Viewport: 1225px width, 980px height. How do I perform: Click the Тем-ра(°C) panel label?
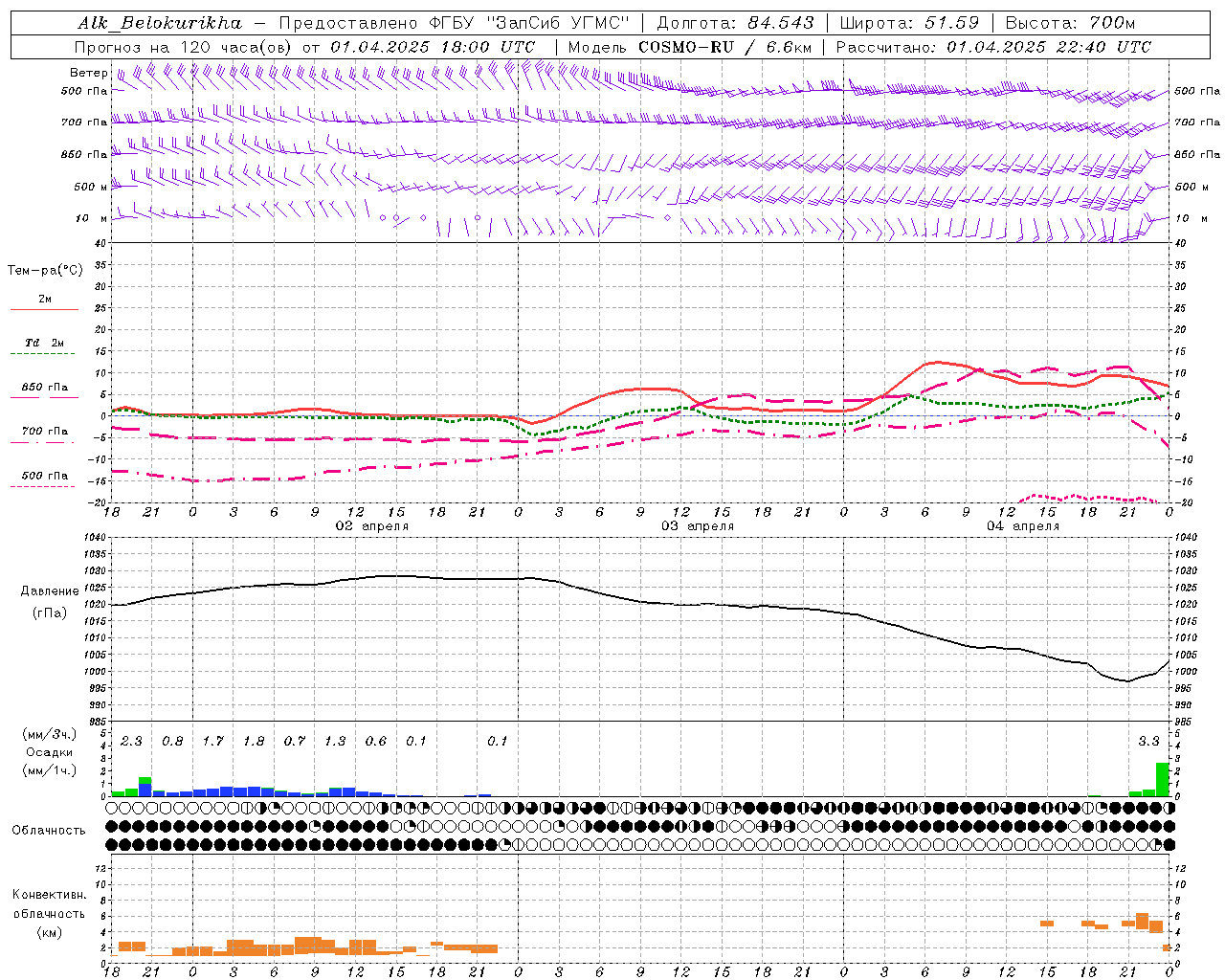(x=45, y=271)
